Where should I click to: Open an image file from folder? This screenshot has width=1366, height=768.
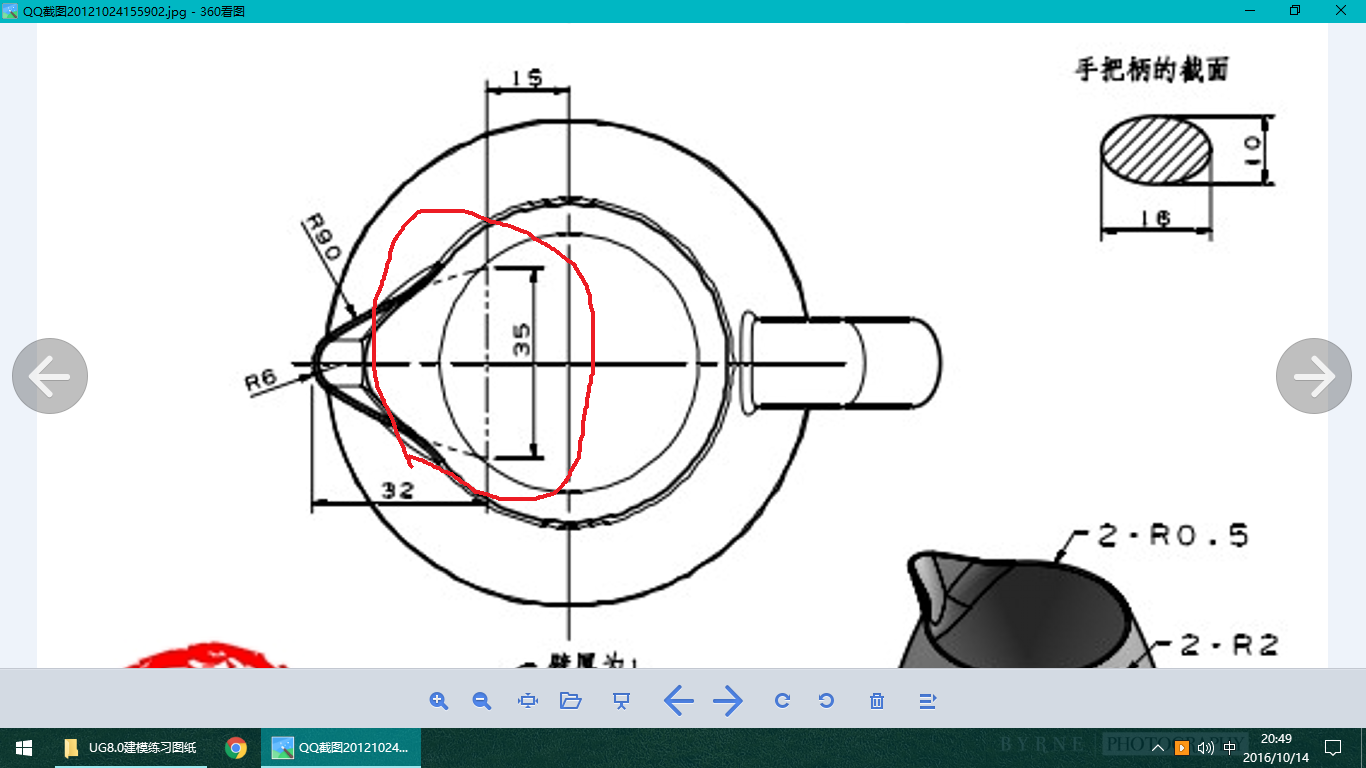pos(571,701)
